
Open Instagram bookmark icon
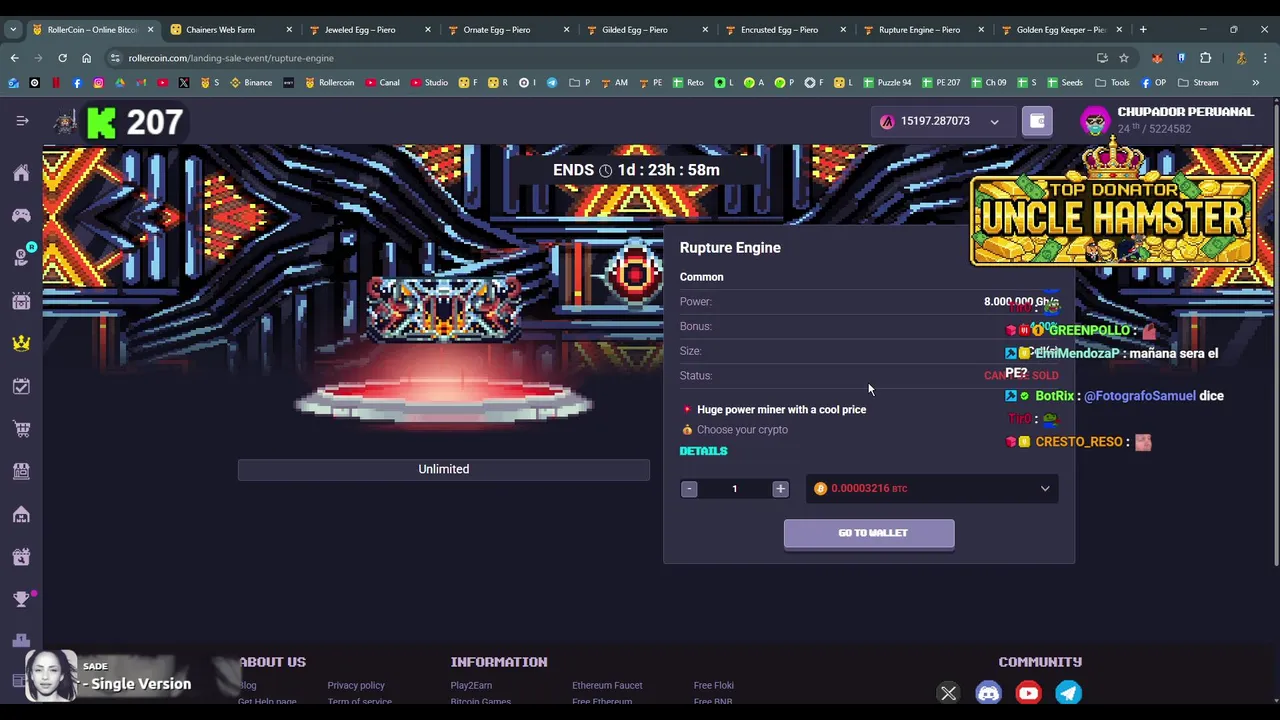coord(98,82)
